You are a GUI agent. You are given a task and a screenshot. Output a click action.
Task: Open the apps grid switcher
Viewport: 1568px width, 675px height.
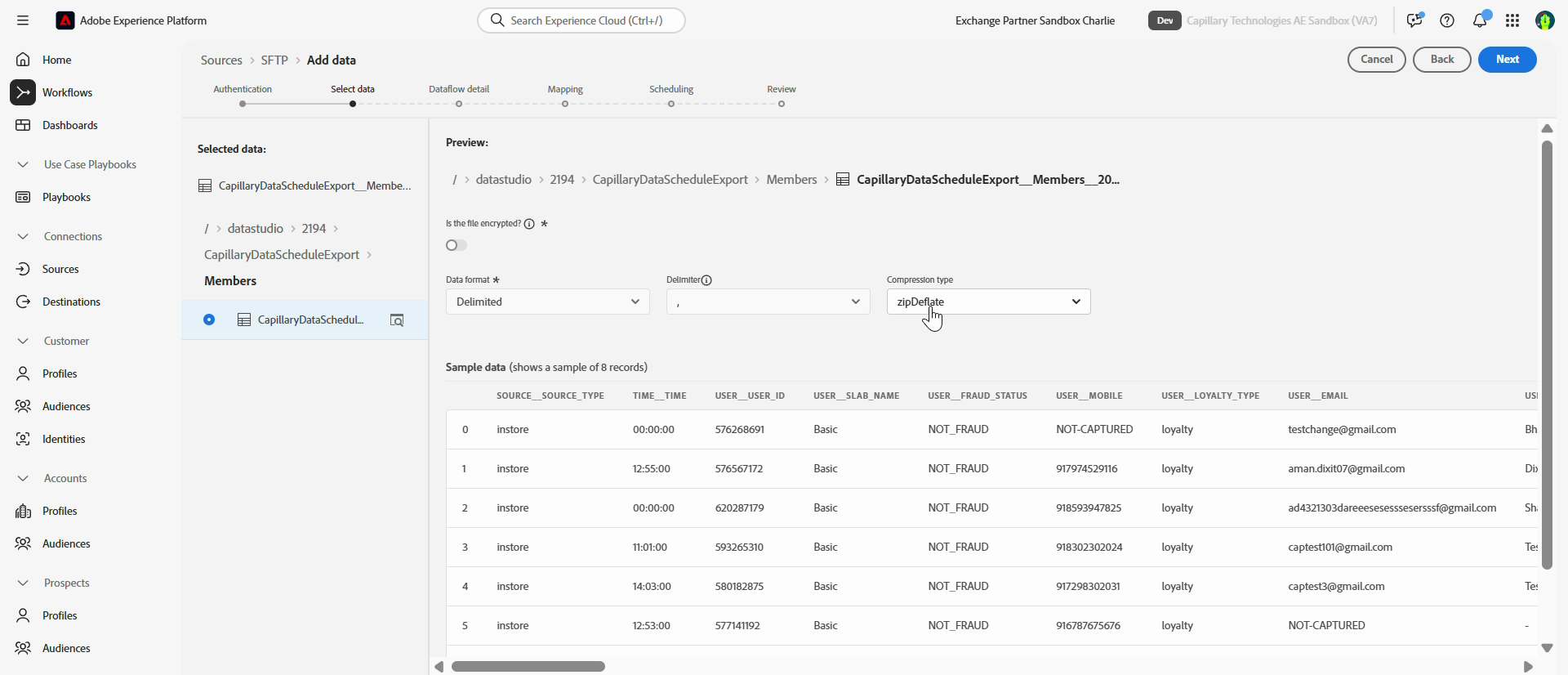coord(1512,20)
